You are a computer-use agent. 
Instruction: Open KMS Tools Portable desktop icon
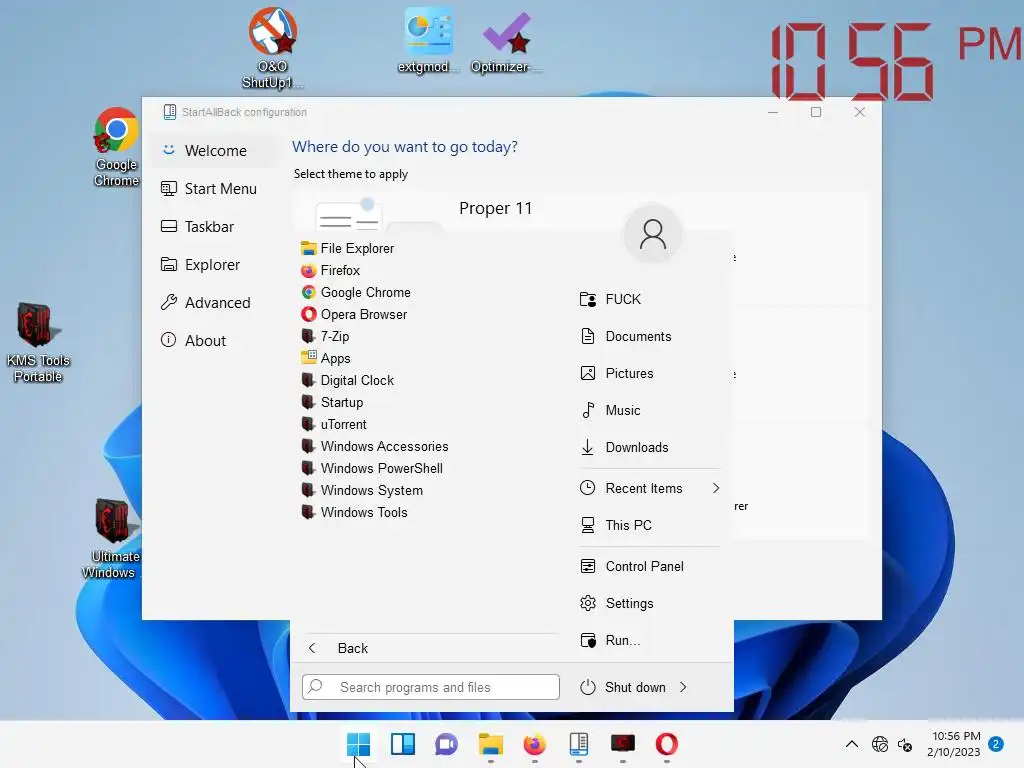point(38,342)
